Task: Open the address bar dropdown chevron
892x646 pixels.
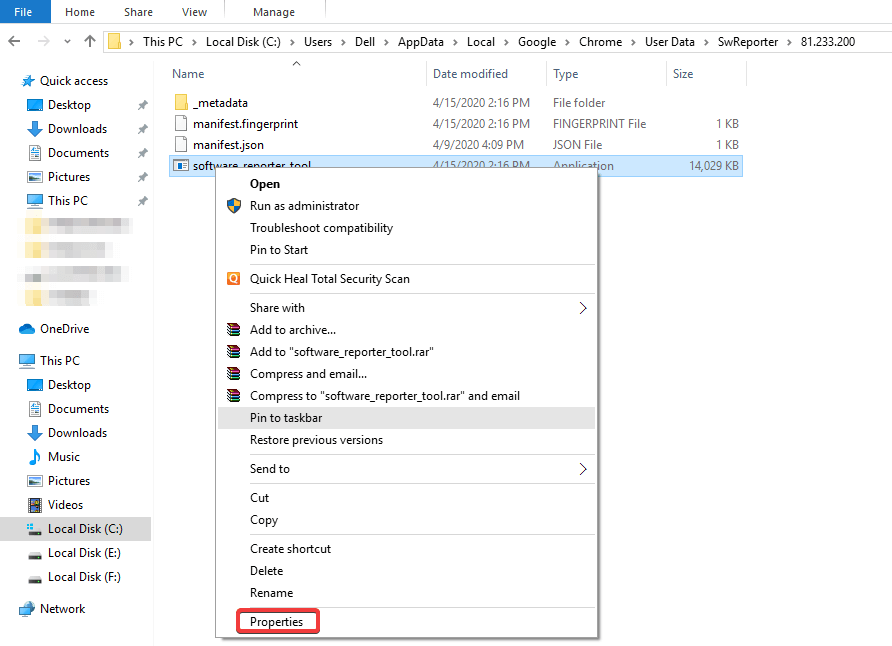Action: pyautogui.click(x=67, y=41)
